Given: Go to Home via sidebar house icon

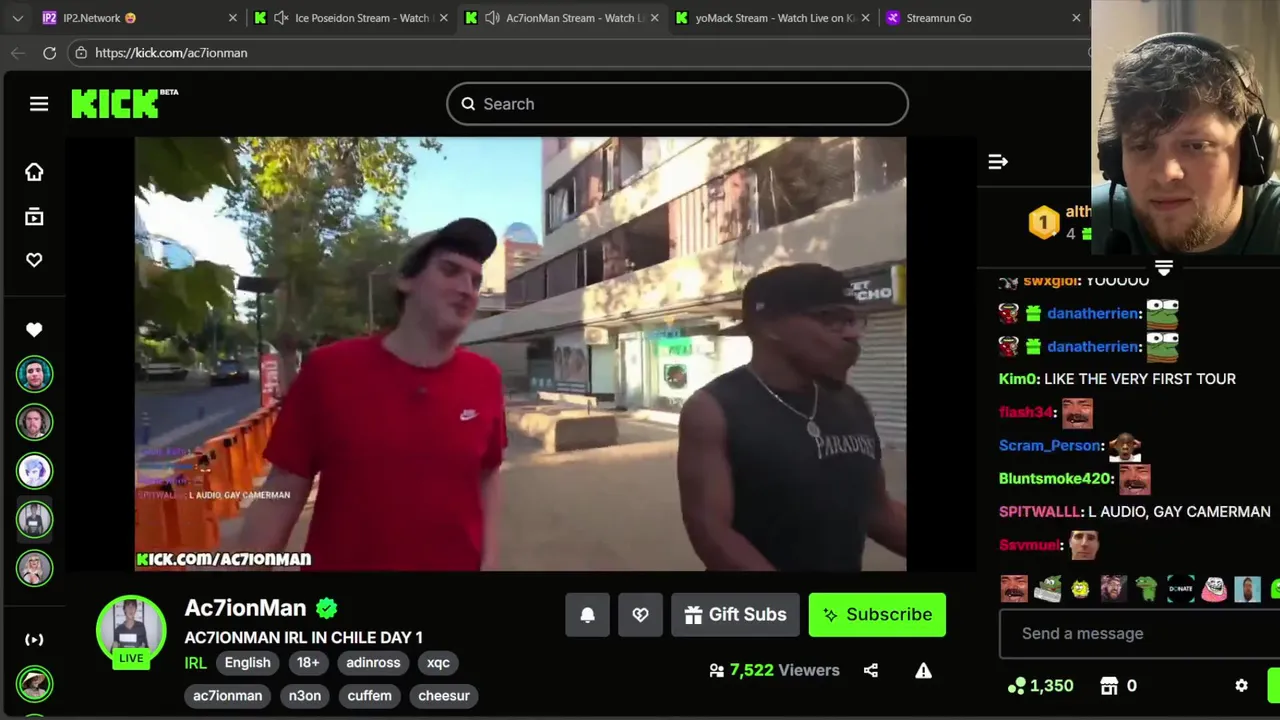Looking at the screenshot, I should pos(34,172).
